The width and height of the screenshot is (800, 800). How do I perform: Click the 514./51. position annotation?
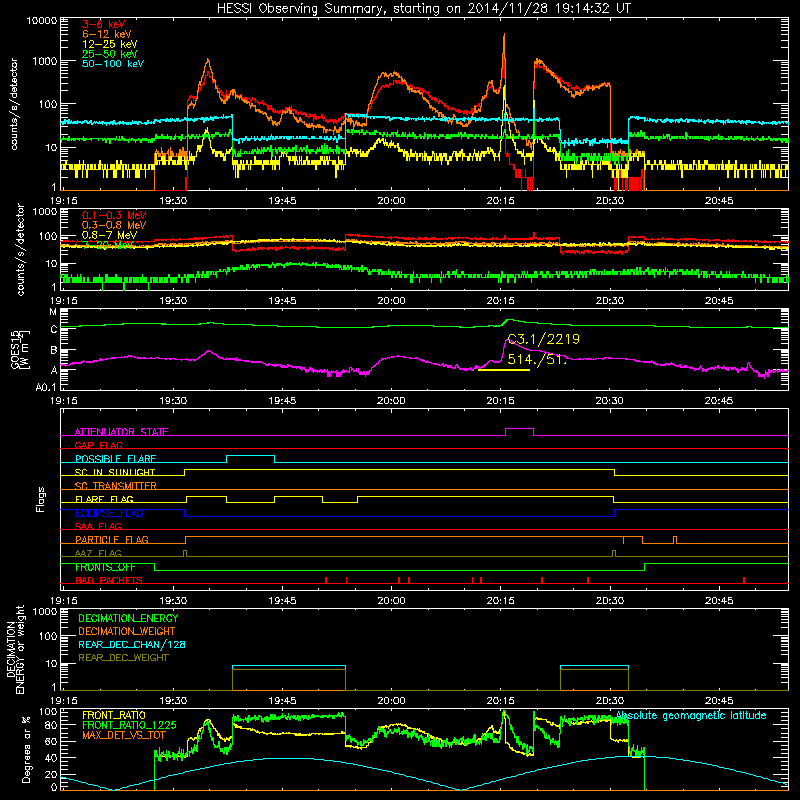(x=537, y=359)
